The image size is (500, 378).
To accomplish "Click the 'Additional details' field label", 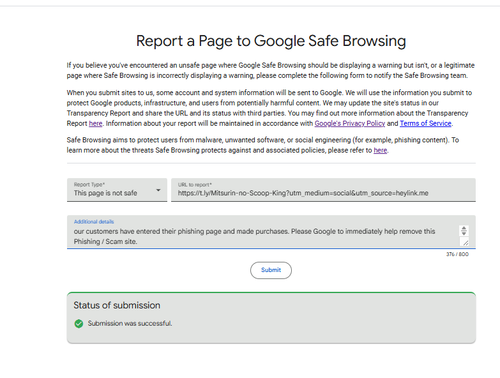I will (94, 222).
